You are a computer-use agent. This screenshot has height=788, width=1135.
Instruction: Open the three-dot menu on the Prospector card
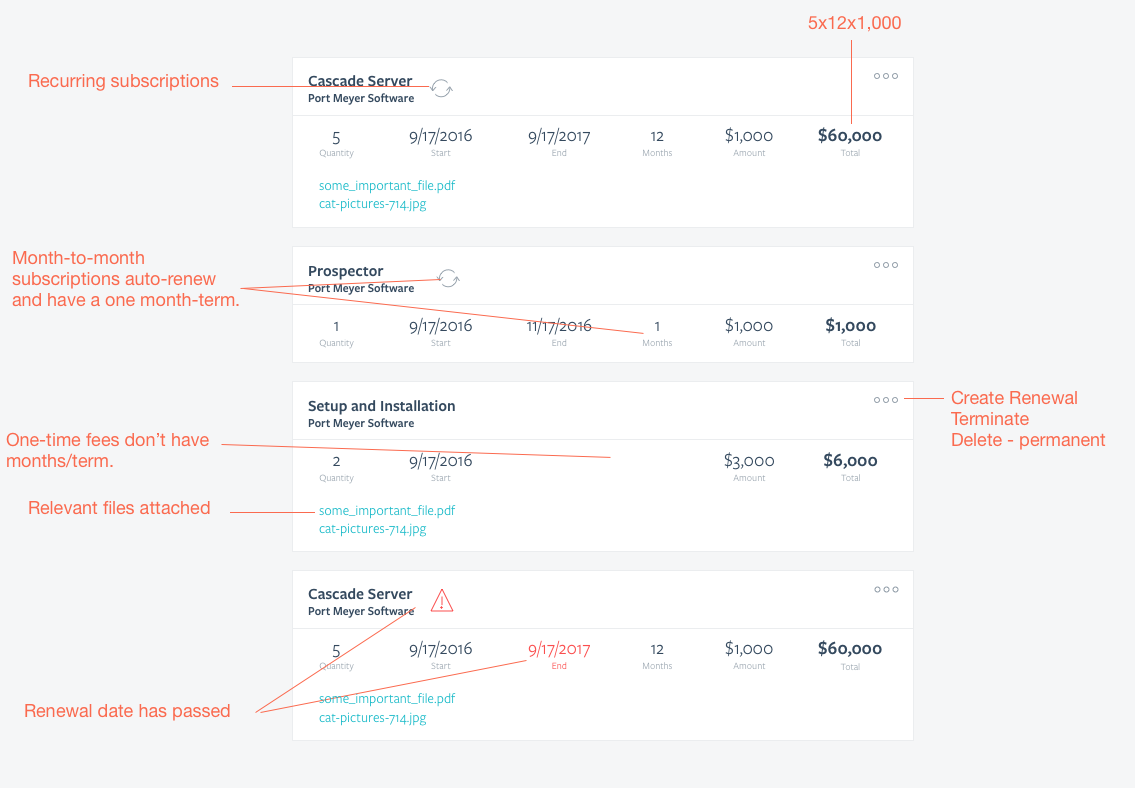[884, 265]
